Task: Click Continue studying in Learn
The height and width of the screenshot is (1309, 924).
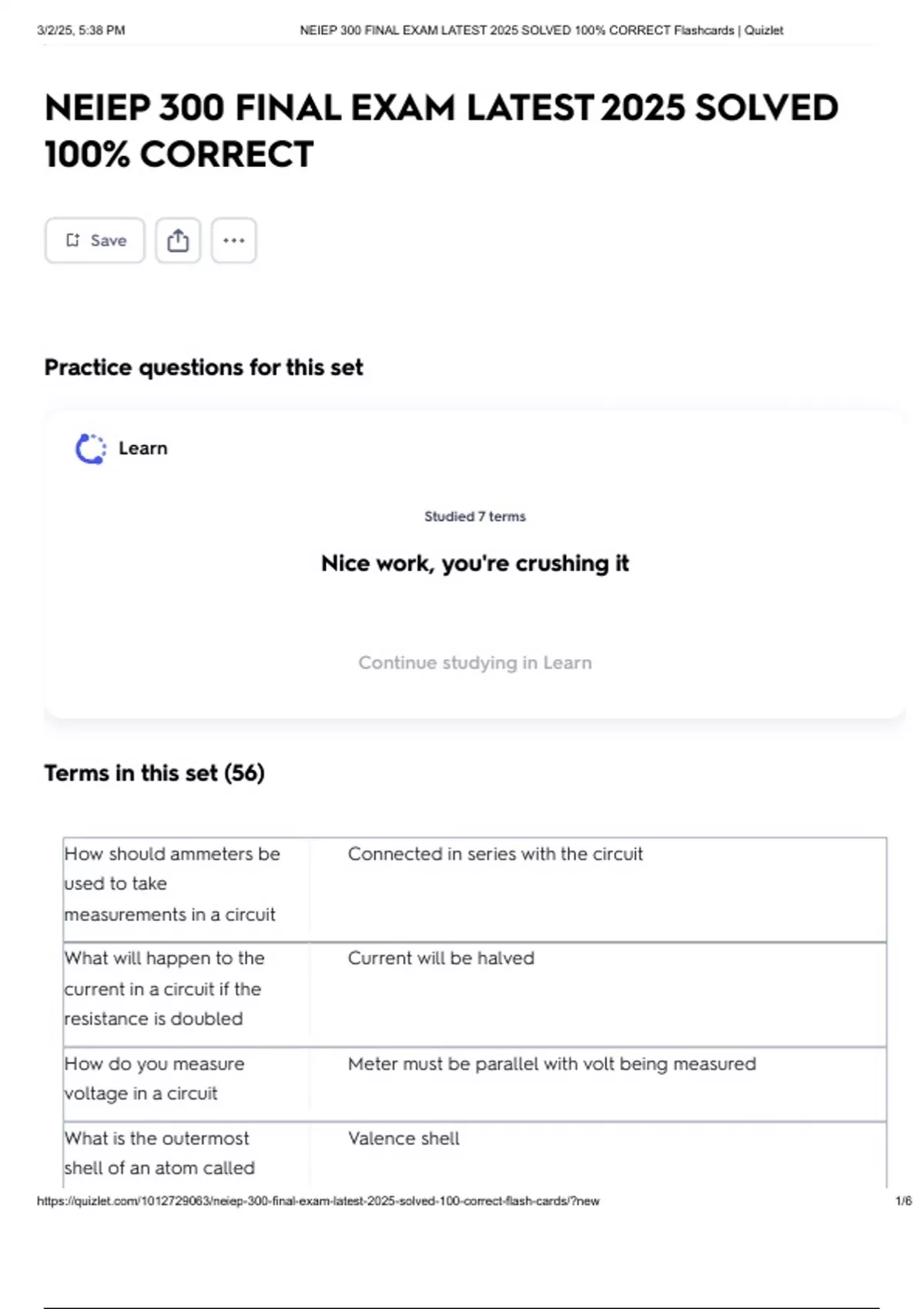Action: [474, 662]
